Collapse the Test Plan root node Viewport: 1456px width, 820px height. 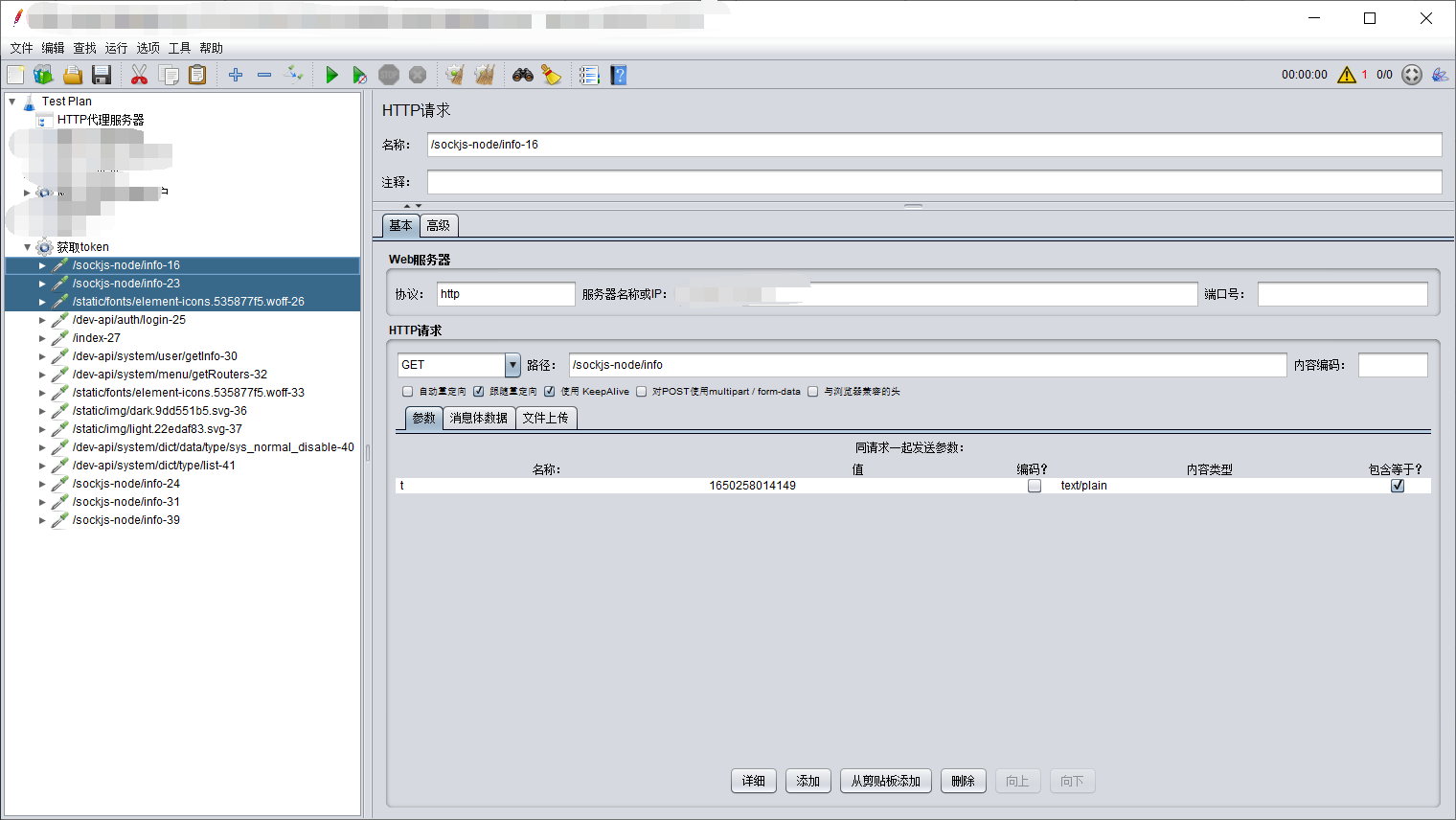click(12, 101)
